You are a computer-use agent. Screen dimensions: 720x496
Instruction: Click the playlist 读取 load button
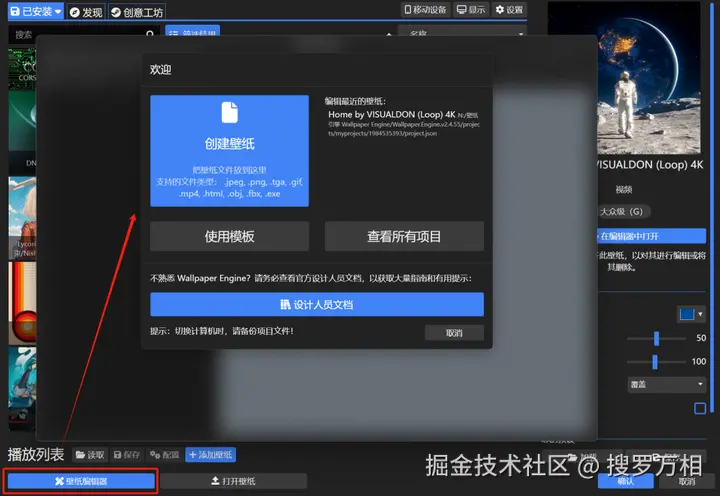click(90, 455)
